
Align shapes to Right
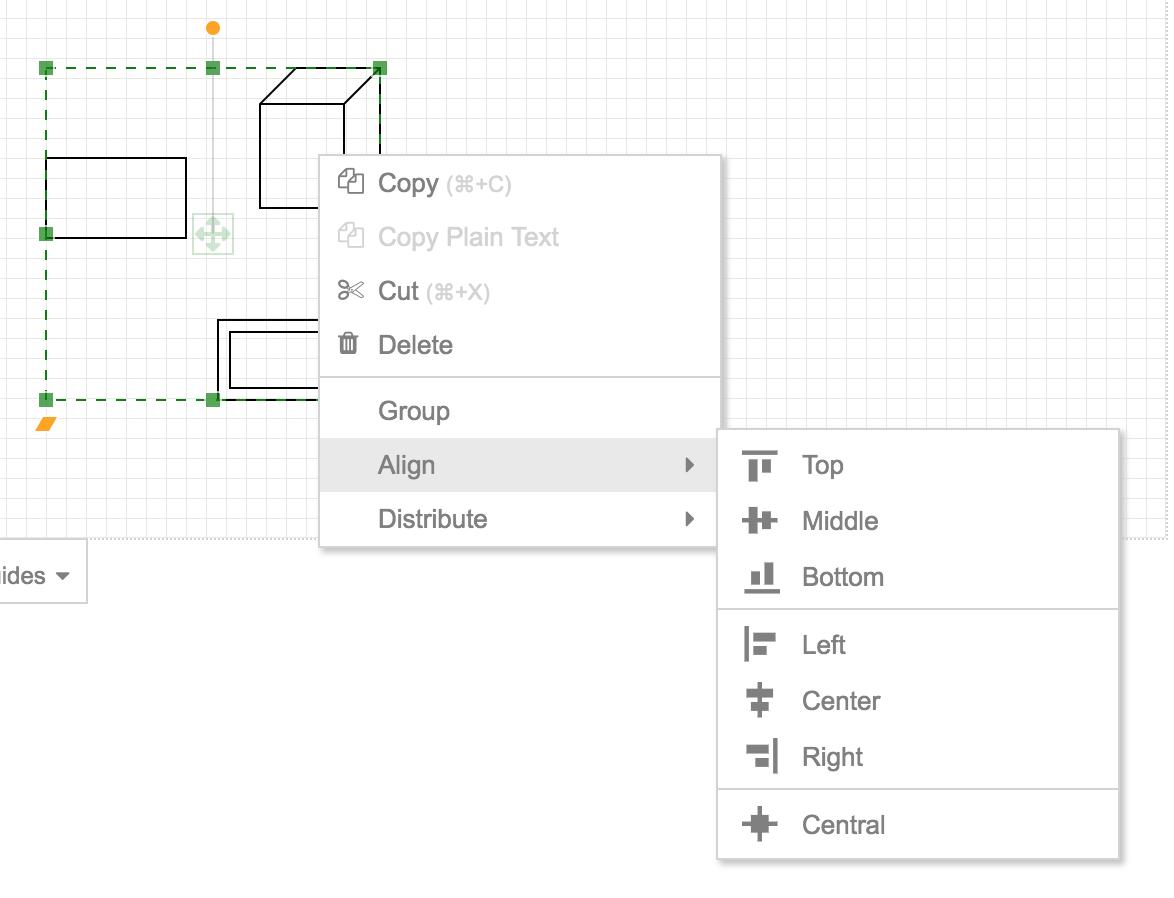pos(918,756)
